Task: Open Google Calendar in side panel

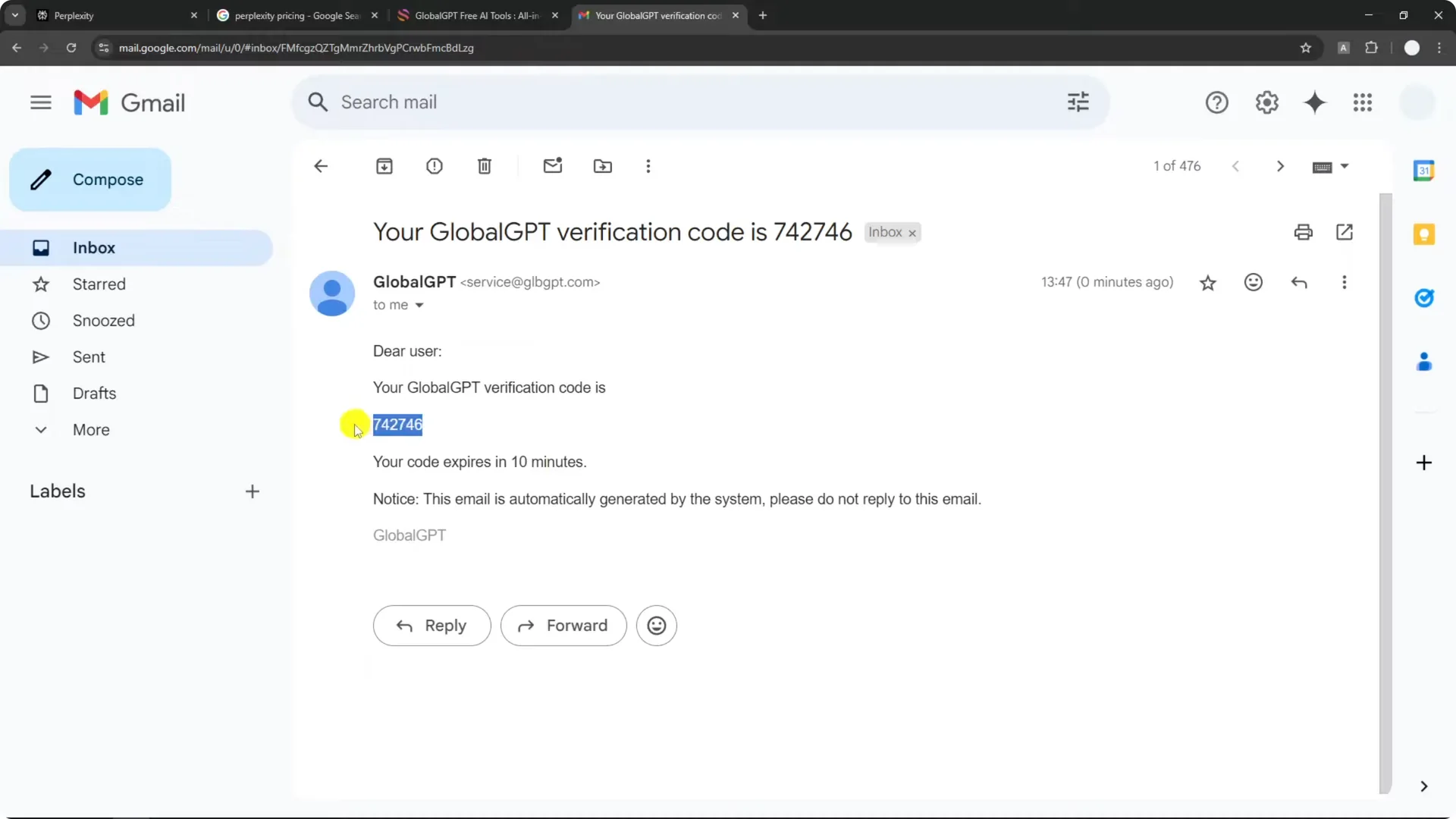Action: point(1424,171)
